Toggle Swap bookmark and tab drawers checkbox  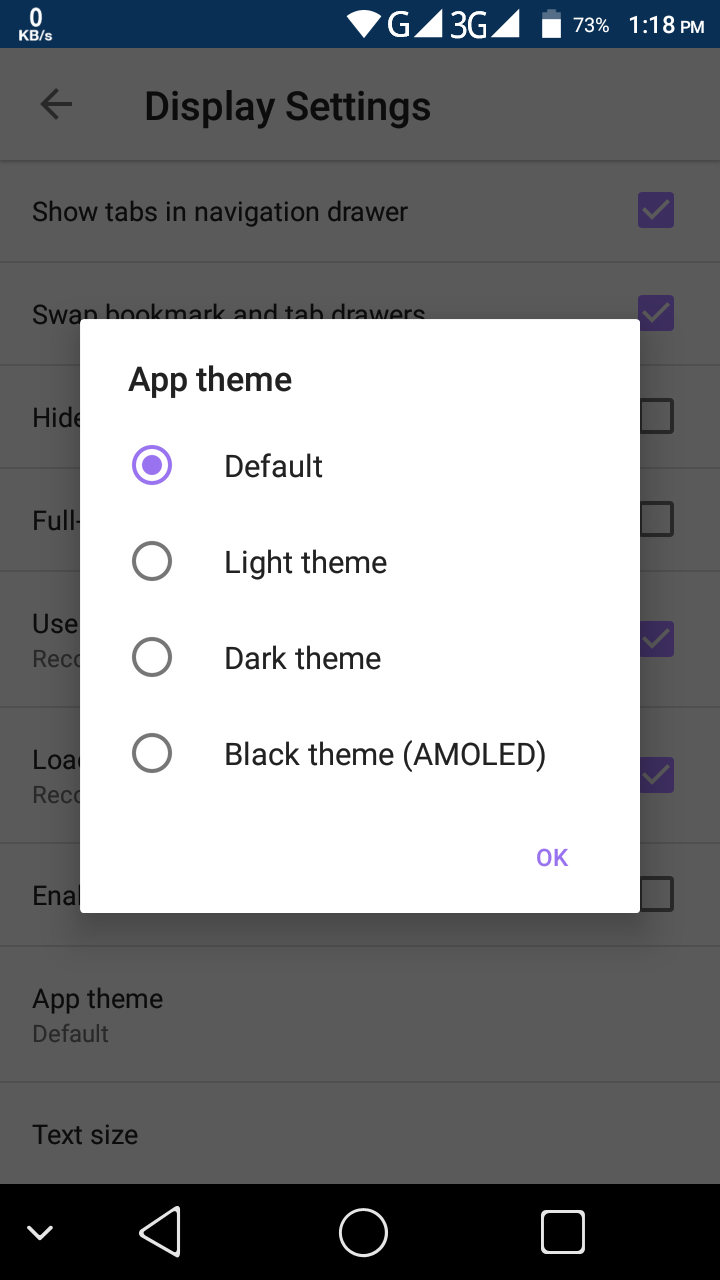click(x=656, y=313)
